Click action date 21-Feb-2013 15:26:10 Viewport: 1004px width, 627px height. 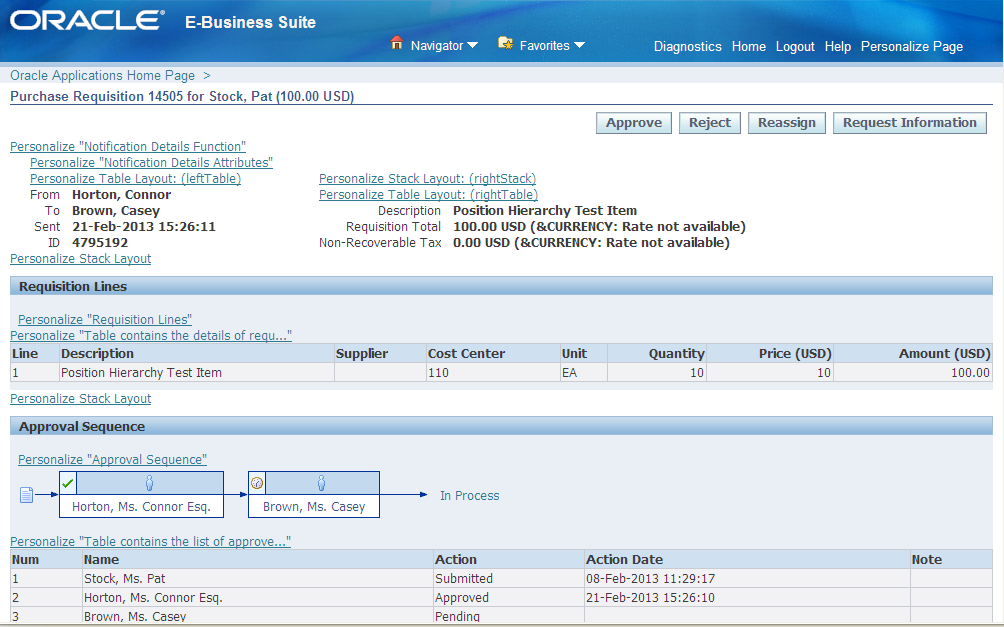click(x=650, y=598)
